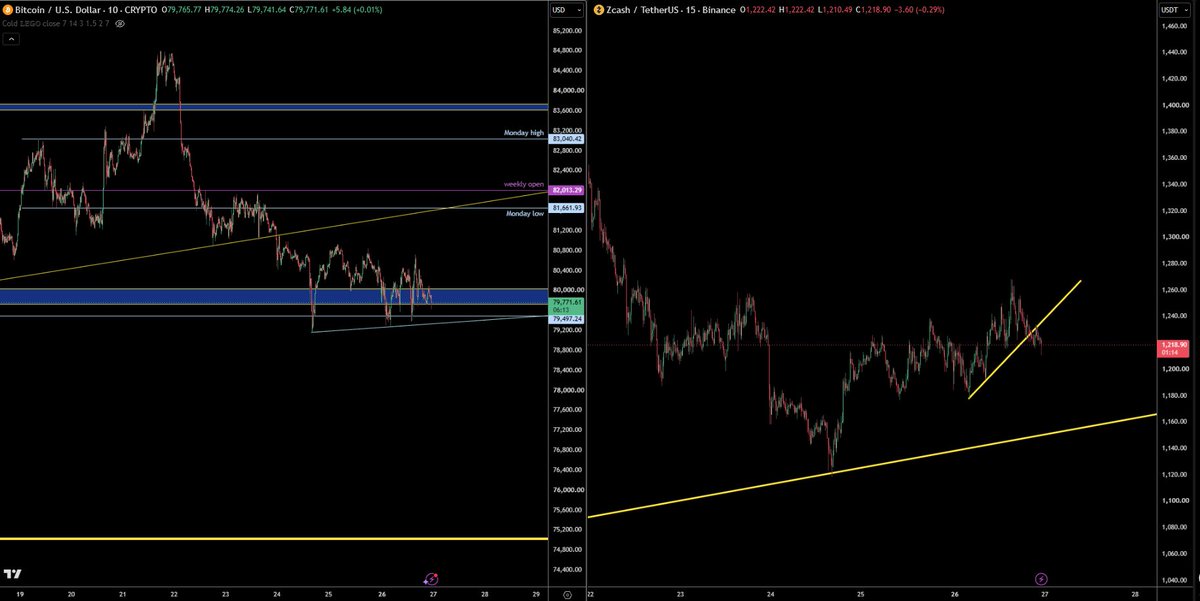Select the 79,497.24 price label
This screenshot has height=601, width=1200.
[x=565, y=319]
